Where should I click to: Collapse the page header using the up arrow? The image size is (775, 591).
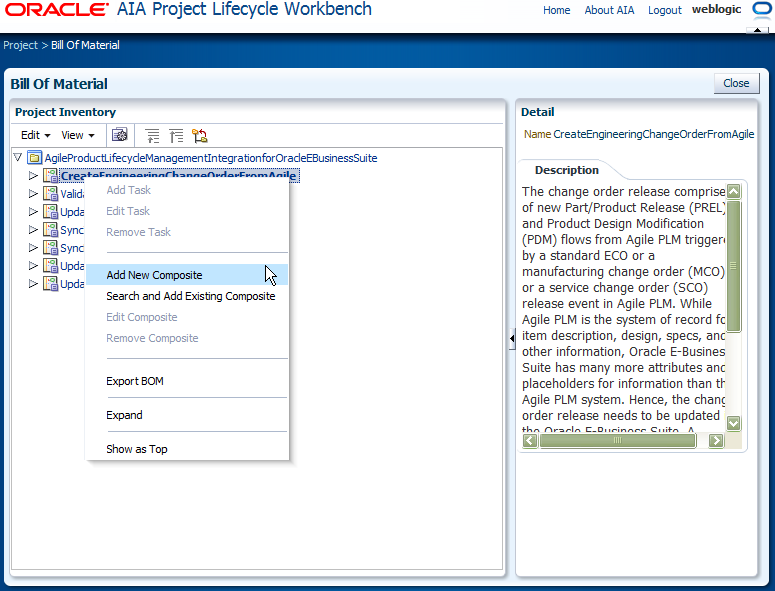click(757, 30)
